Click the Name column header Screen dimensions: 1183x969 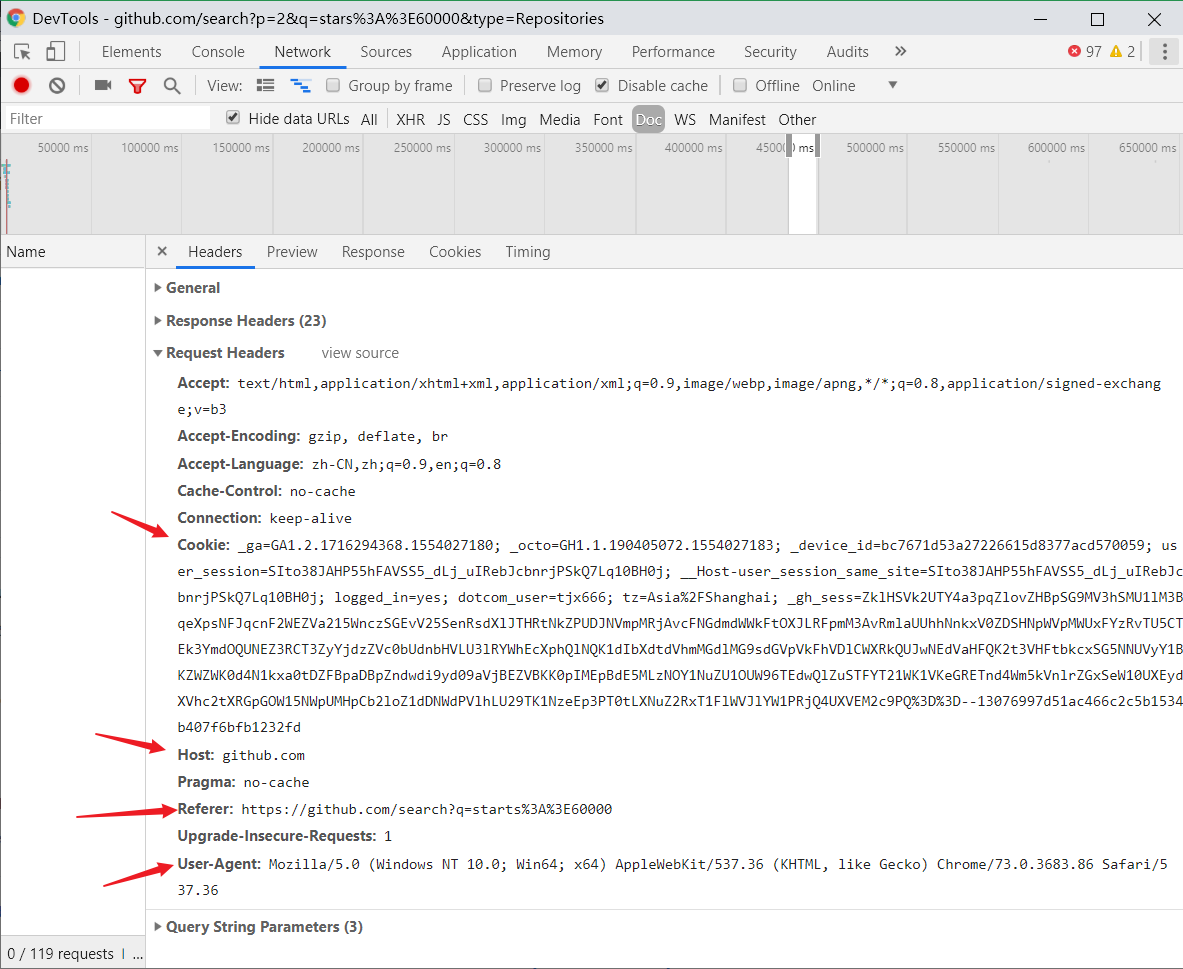click(x=72, y=251)
